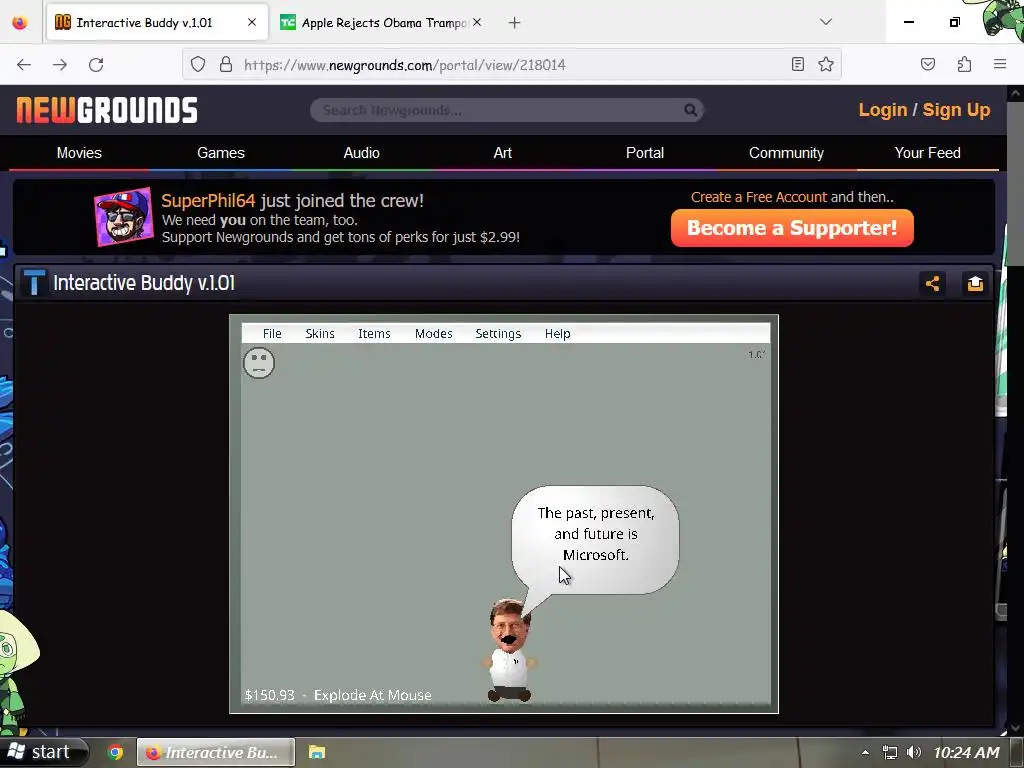The width and height of the screenshot is (1024, 768).
Task: Open Firefox hamburger application menu
Action: pos(1000,64)
